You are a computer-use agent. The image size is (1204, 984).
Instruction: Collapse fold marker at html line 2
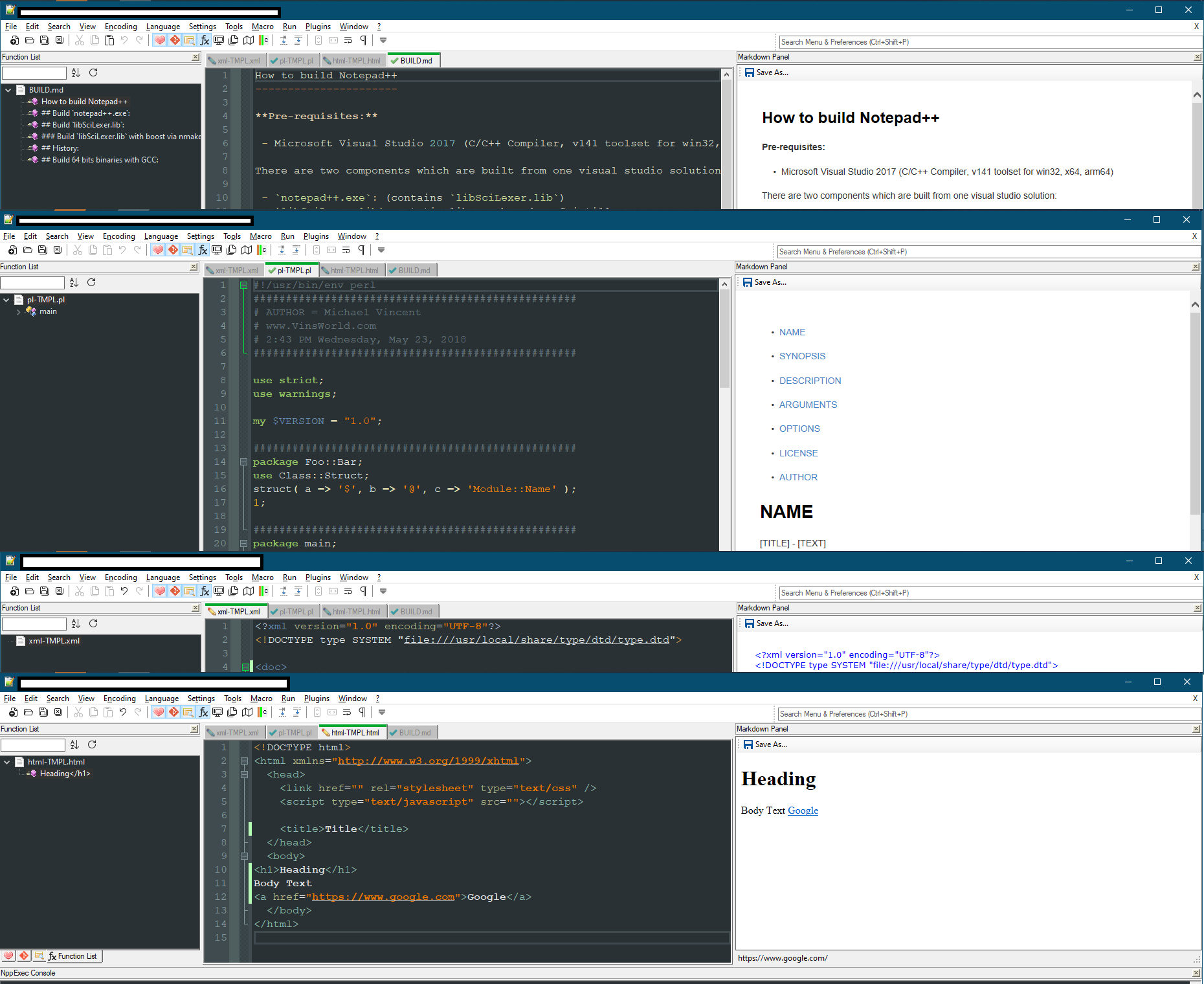[244, 761]
